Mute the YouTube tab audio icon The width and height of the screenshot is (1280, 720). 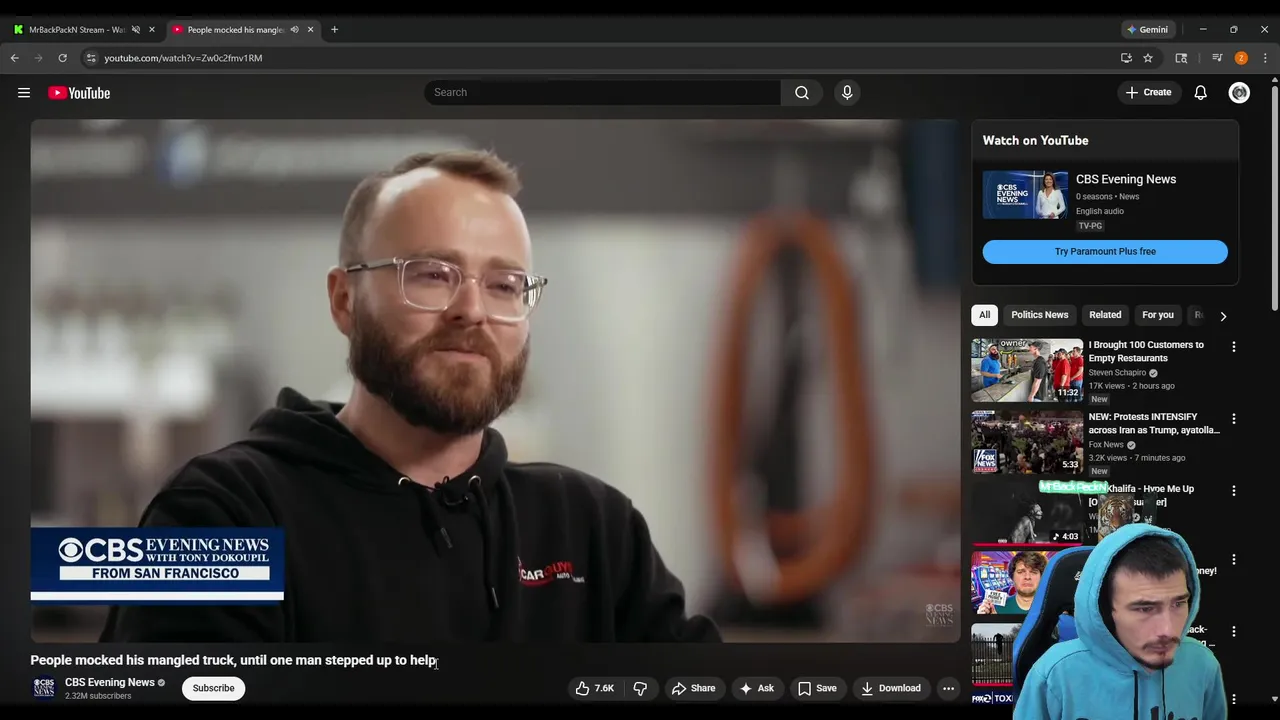tap(294, 30)
